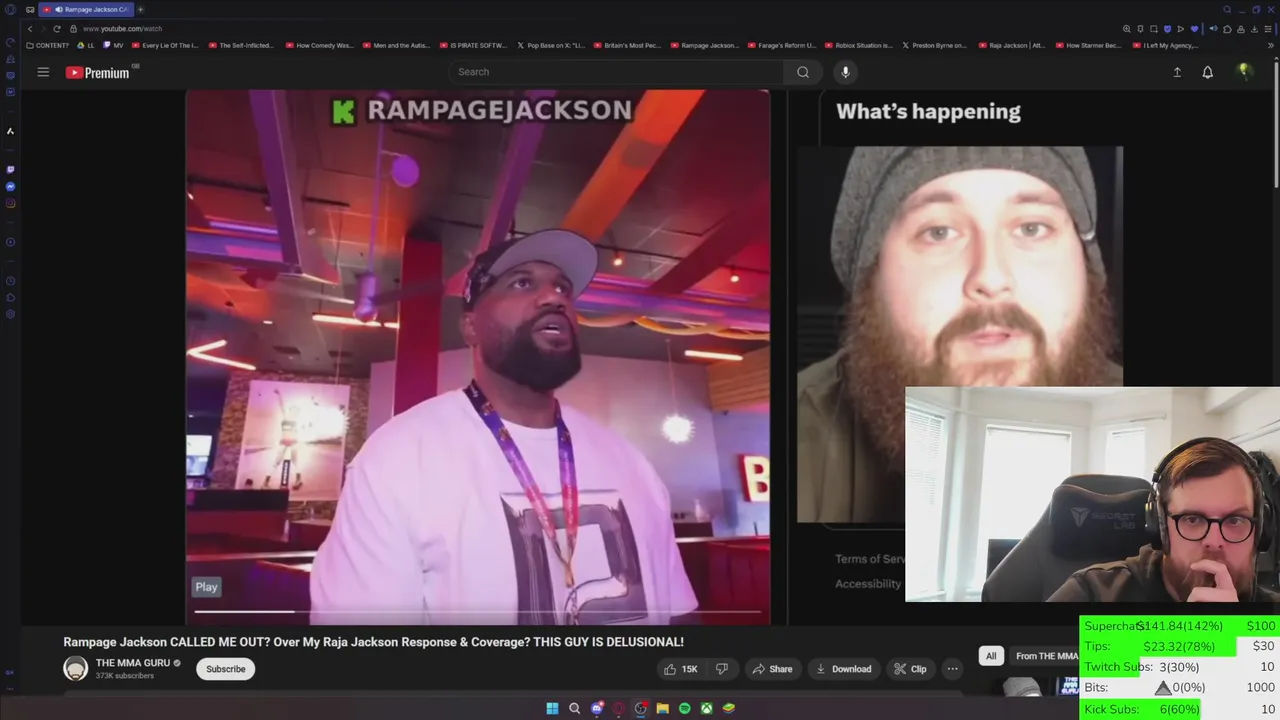Click the Terms of Service link

tap(870, 559)
